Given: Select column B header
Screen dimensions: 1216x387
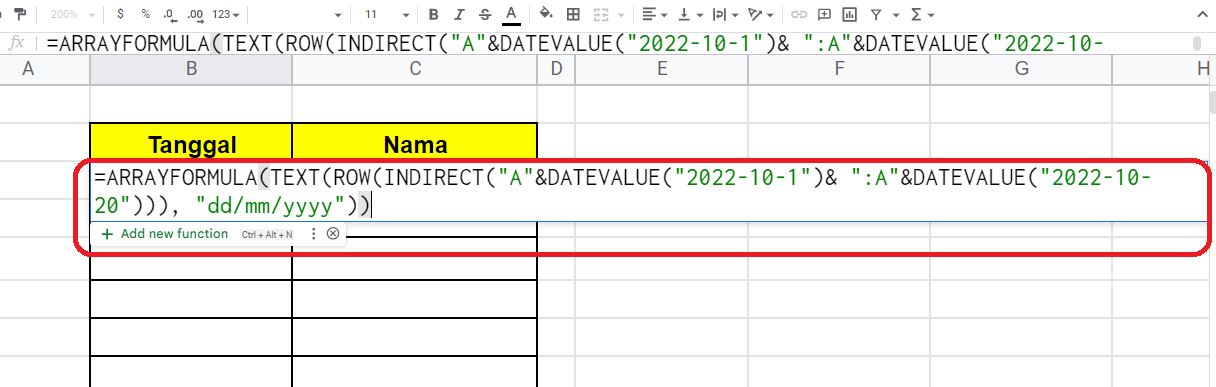Looking at the screenshot, I should (191, 69).
